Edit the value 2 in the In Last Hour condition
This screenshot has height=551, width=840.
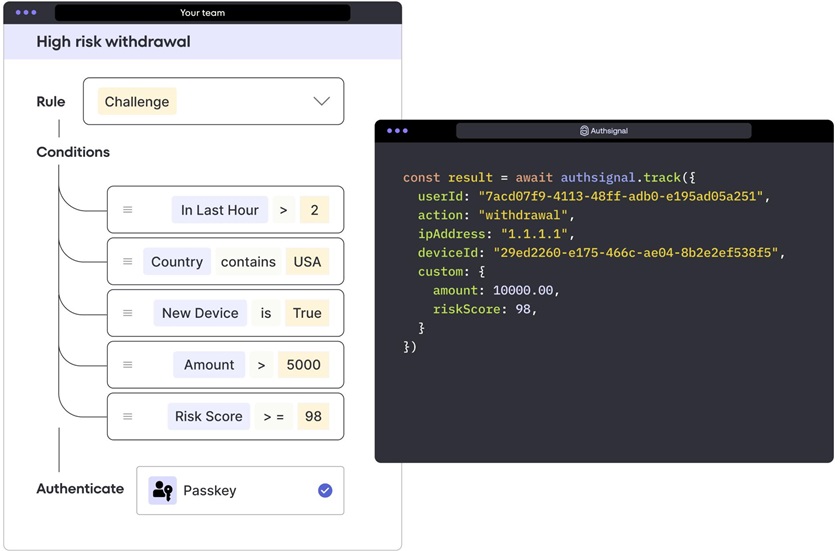point(314,210)
